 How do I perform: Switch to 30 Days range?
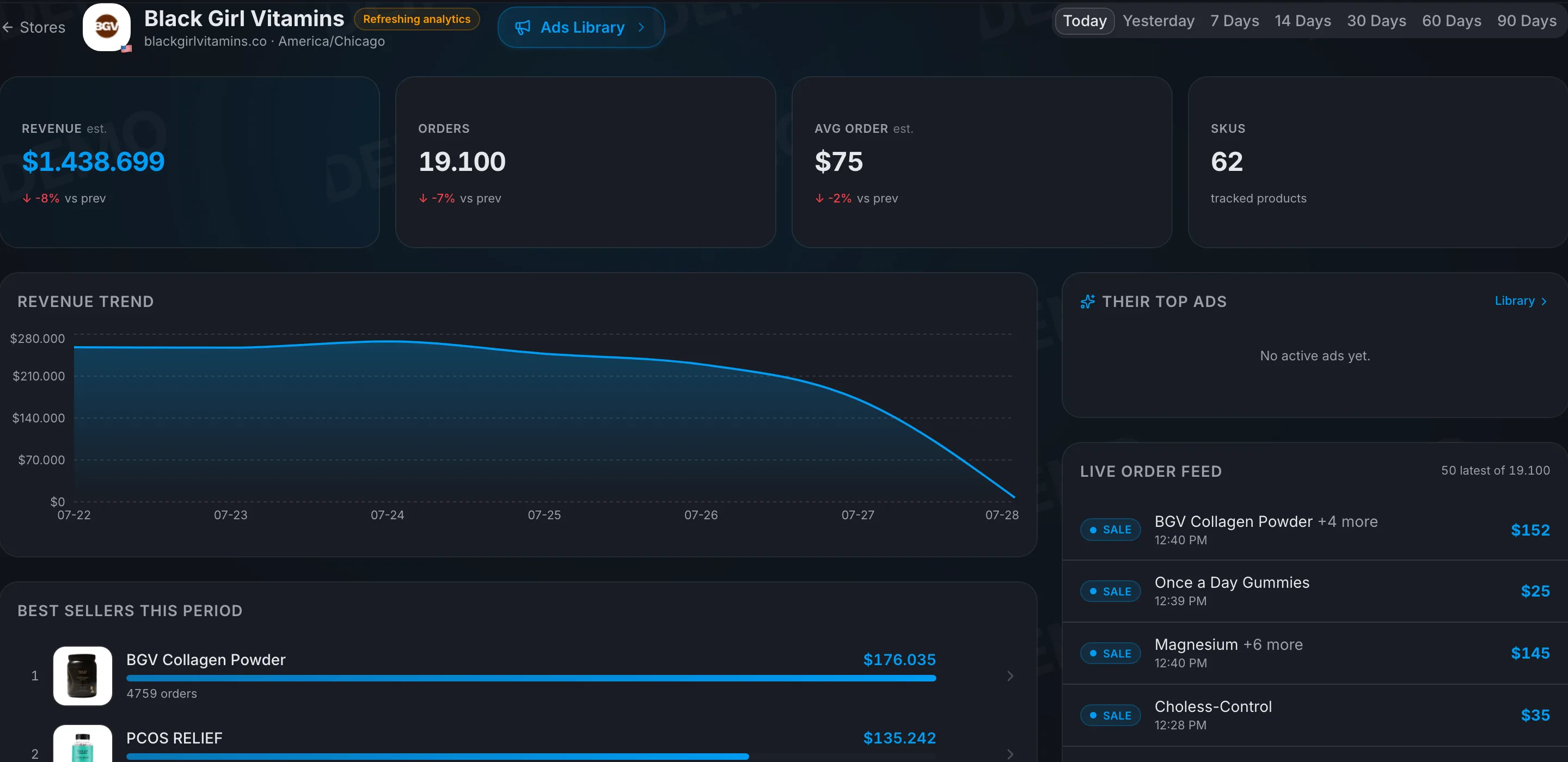pyautogui.click(x=1376, y=21)
